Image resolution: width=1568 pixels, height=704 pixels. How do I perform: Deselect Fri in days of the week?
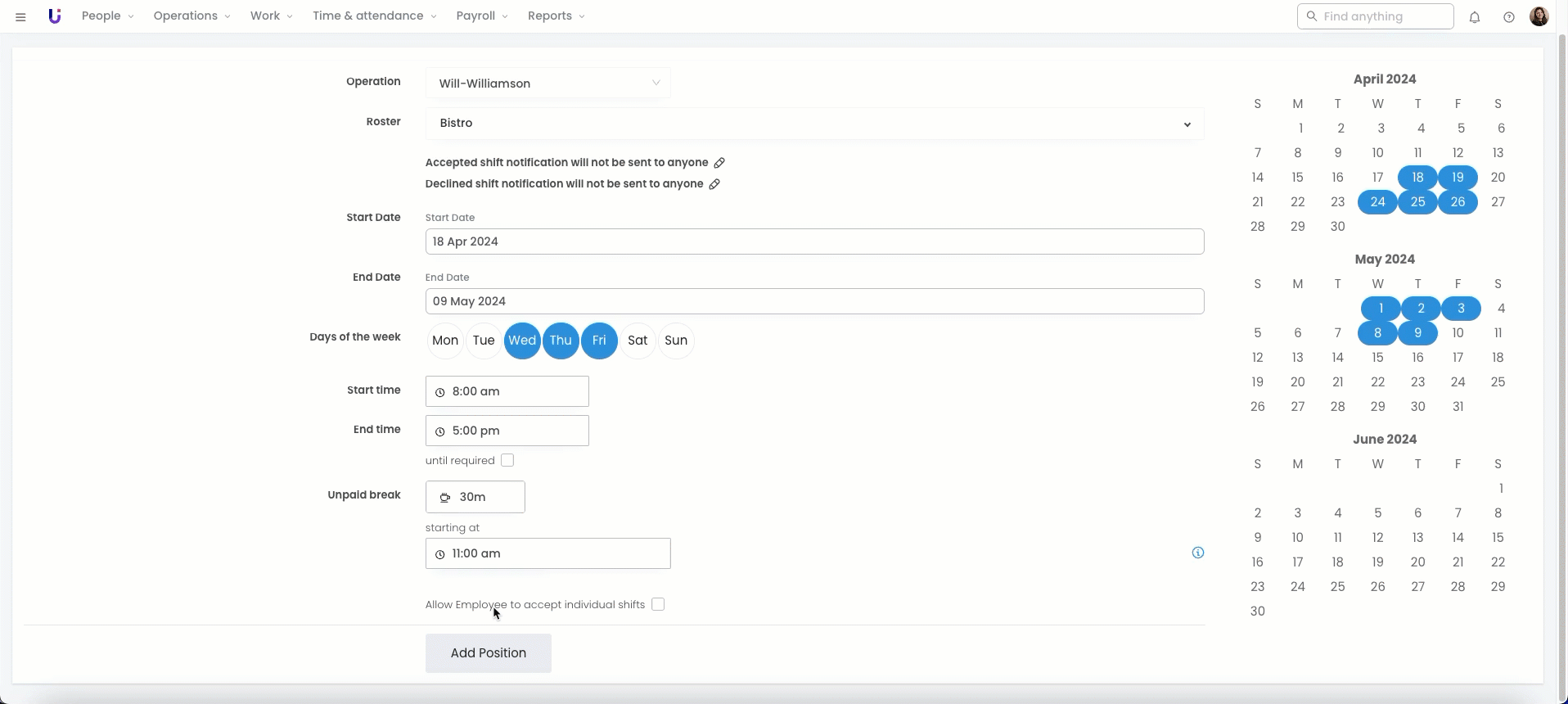click(599, 341)
